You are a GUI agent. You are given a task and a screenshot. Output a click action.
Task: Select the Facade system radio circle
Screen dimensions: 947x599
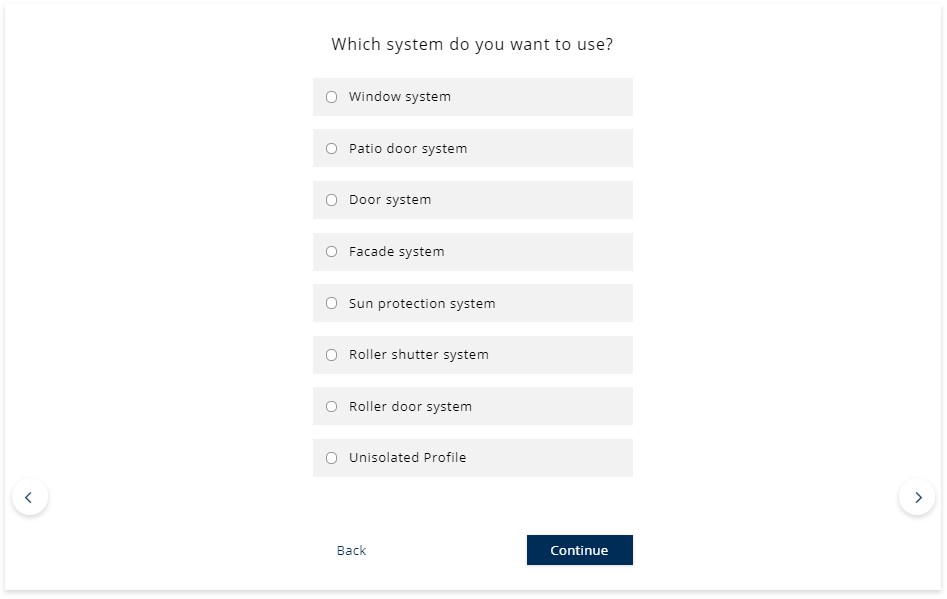(x=332, y=252)
